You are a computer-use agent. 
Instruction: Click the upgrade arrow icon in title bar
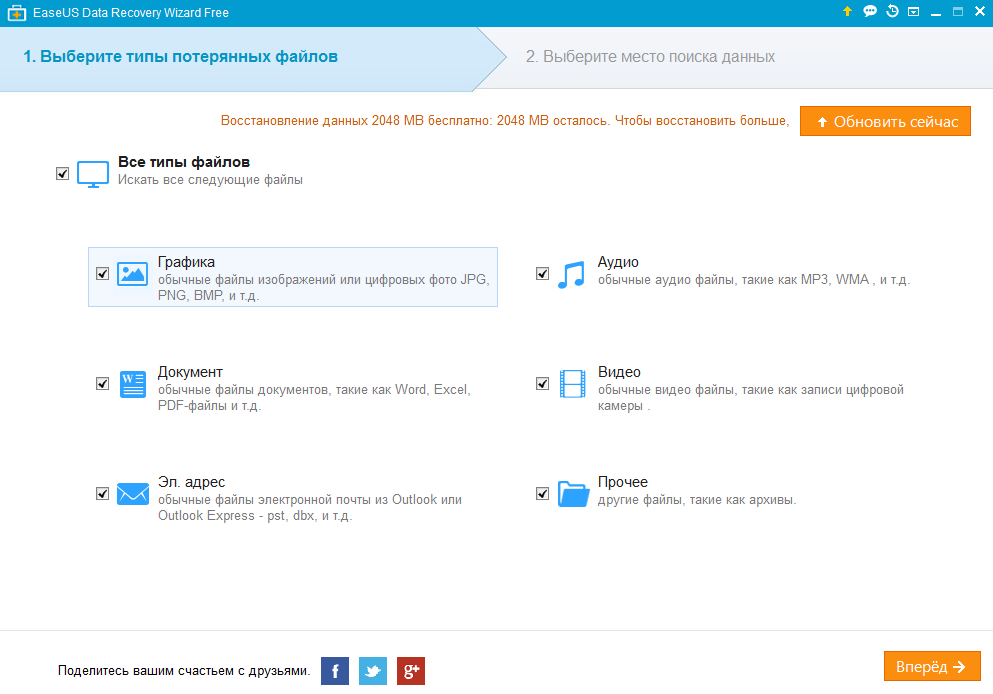pyautogui.click(x=847, y=11)
